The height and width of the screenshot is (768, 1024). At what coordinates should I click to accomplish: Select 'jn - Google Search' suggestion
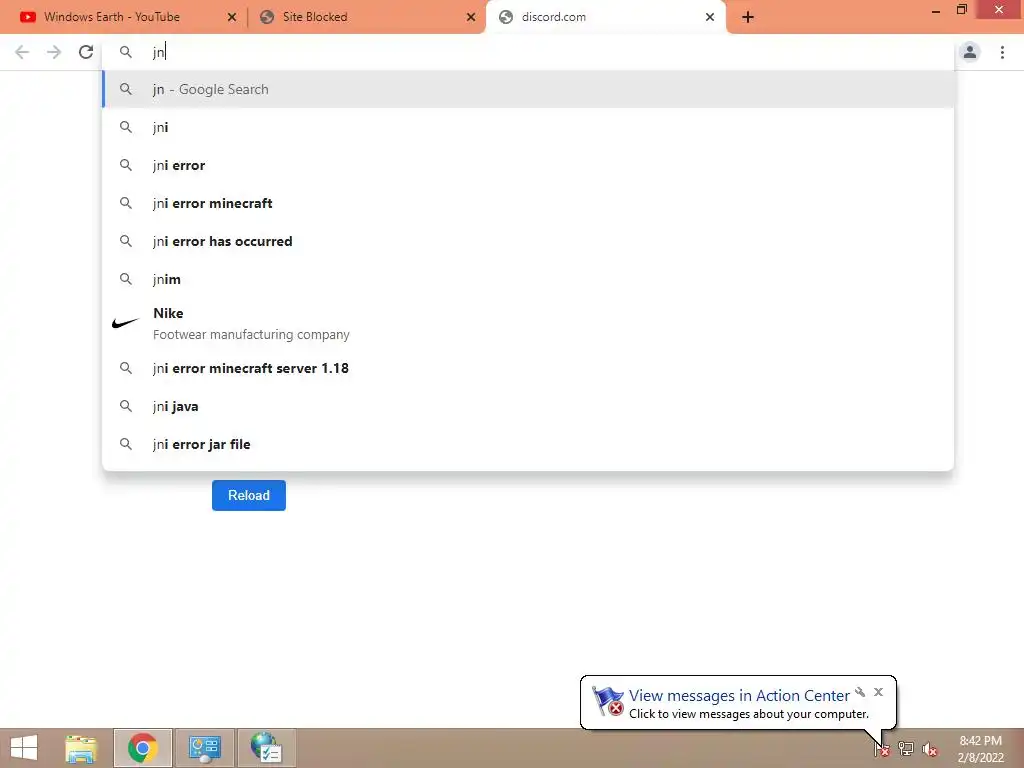pos(528,89)
